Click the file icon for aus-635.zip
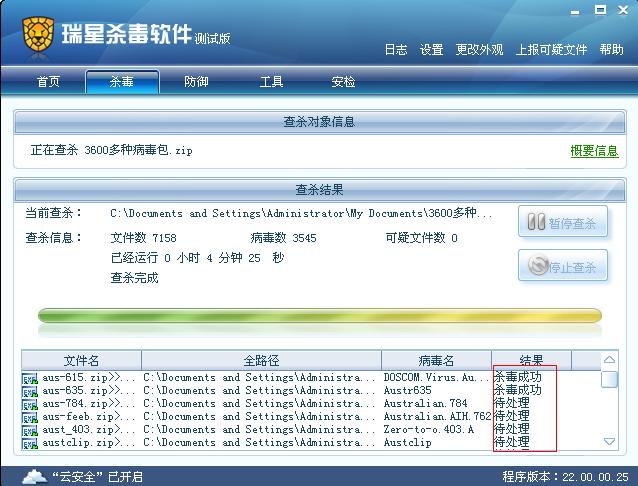638x486 pixels. [30, 392]
